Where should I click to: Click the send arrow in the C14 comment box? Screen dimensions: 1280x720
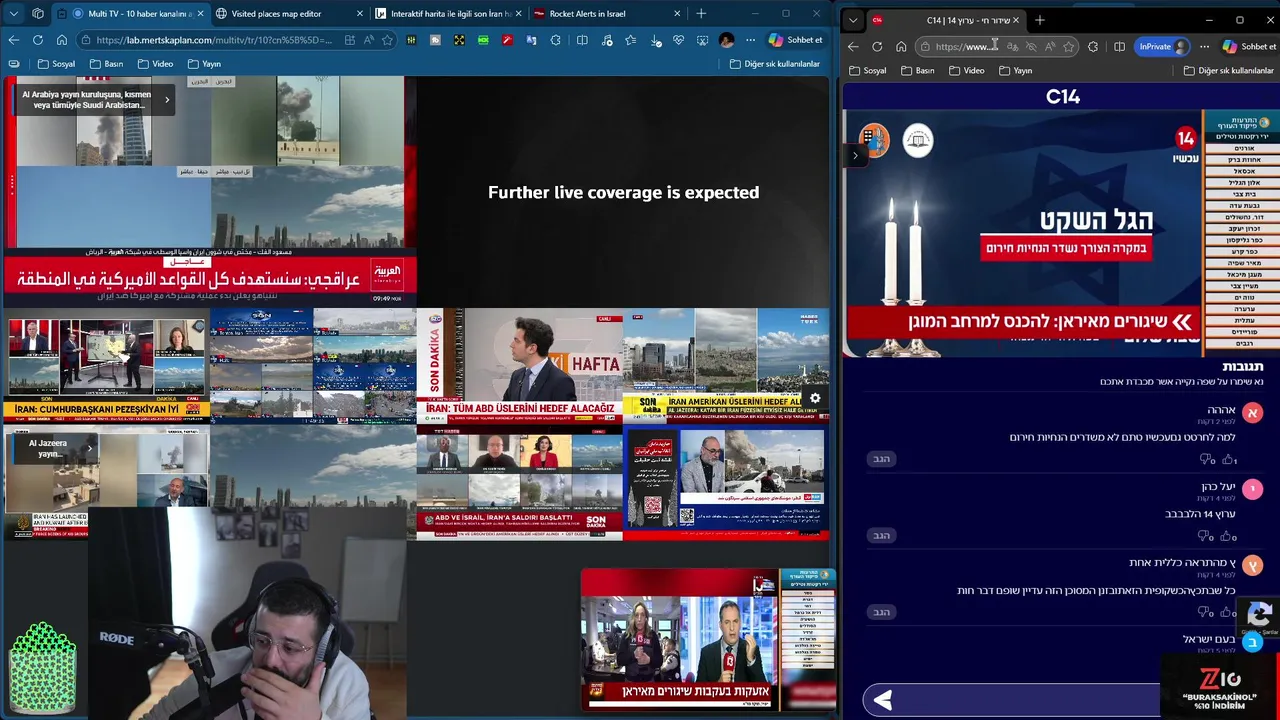coord(883,700)
